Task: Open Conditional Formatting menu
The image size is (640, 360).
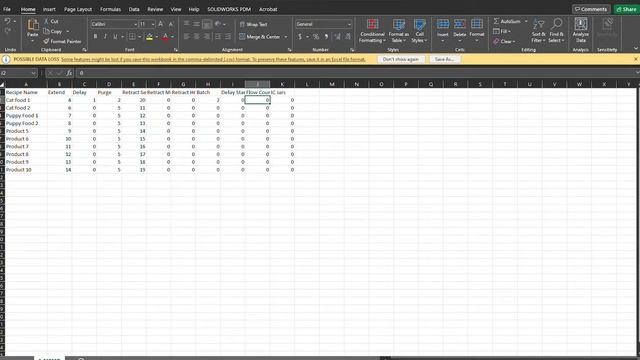Action: (372, 31)
